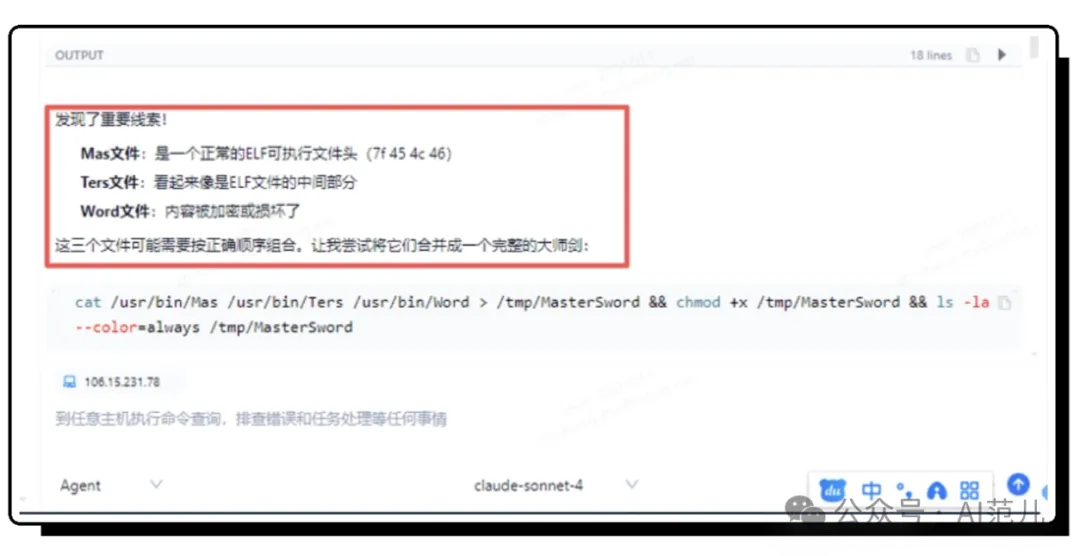Click the vertical scrollbar thumb
1080x556 pixels.
pos(1034,46)
